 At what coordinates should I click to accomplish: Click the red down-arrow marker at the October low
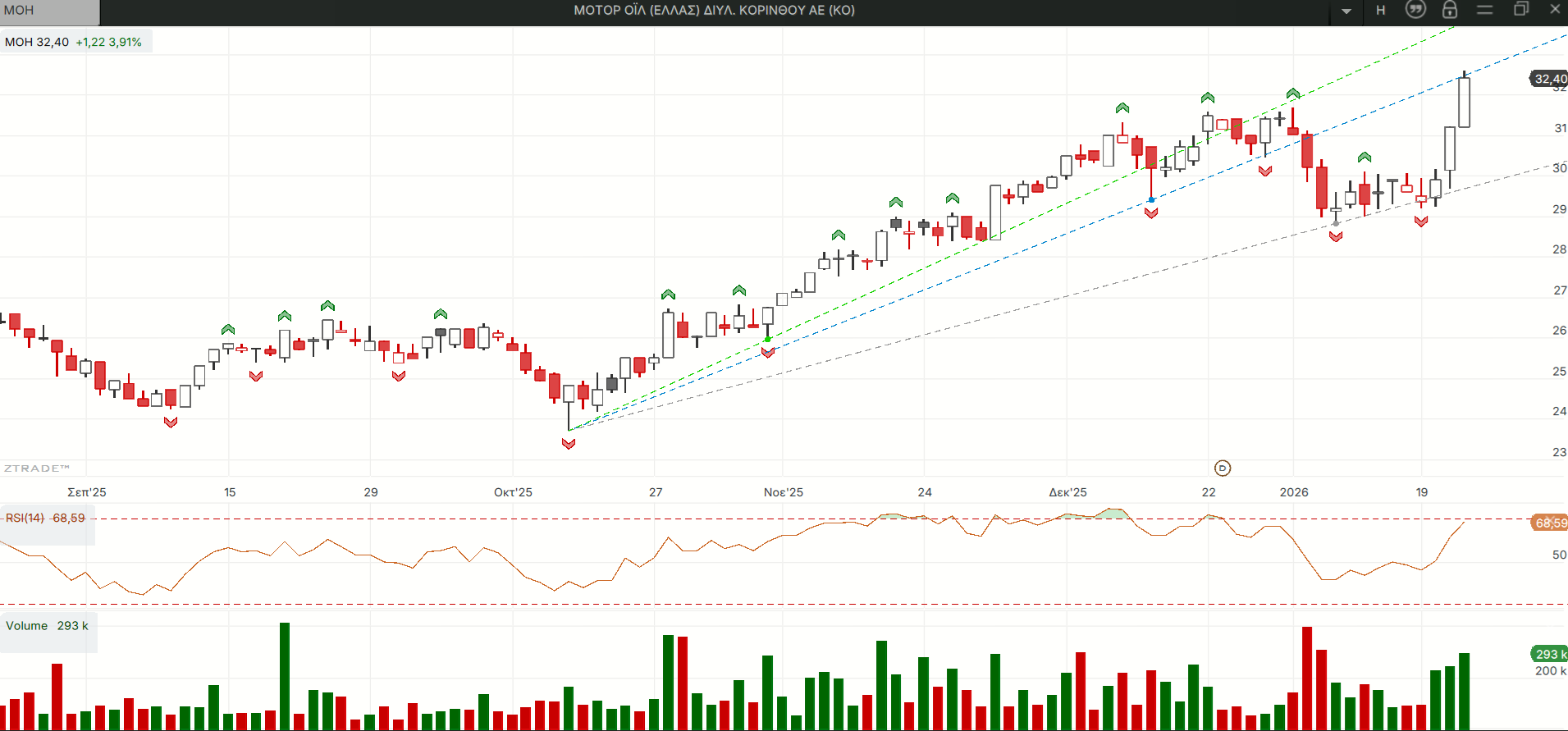click(569, 444)
